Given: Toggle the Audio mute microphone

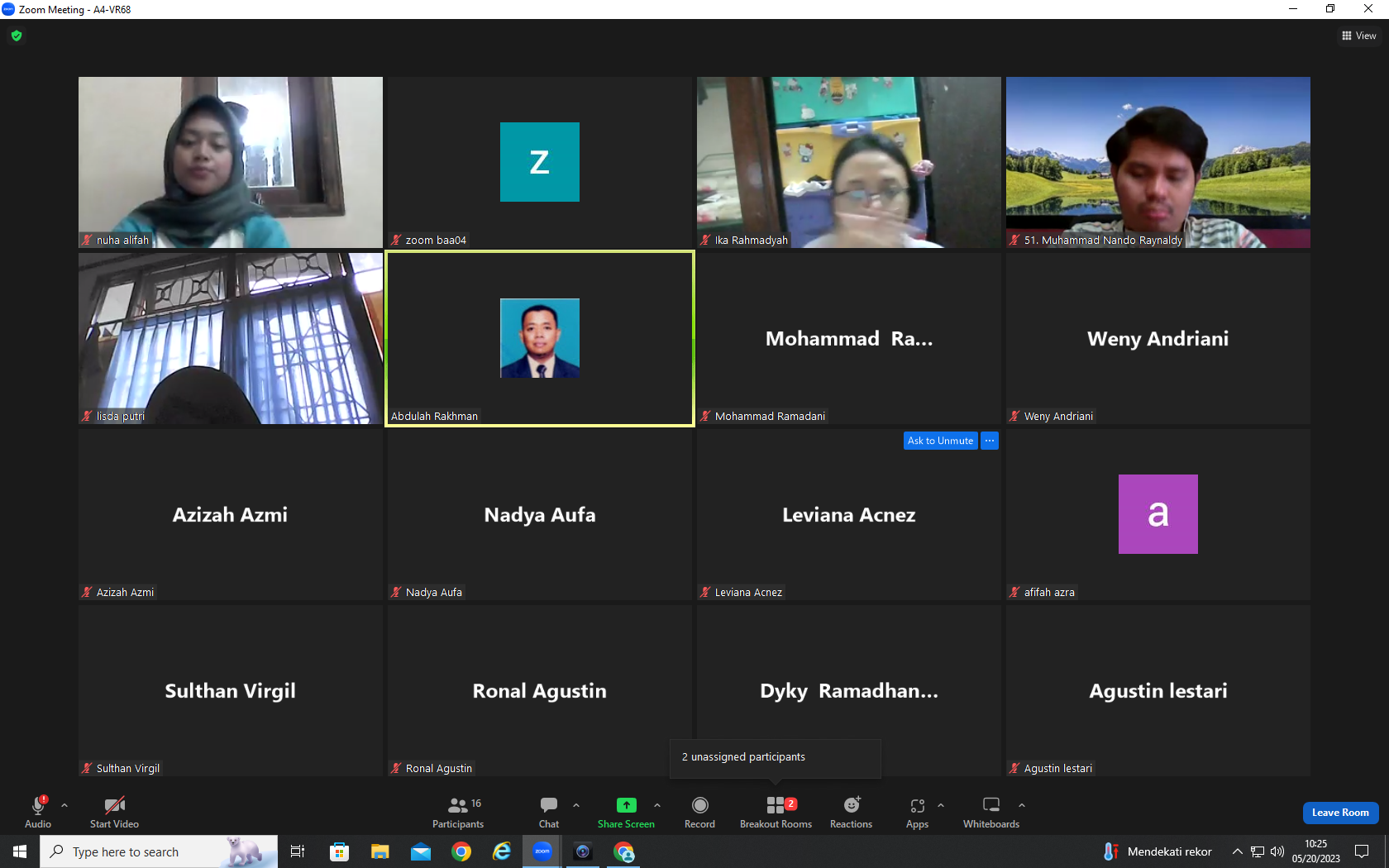Looking at the screenshot, I should point(38,813).
